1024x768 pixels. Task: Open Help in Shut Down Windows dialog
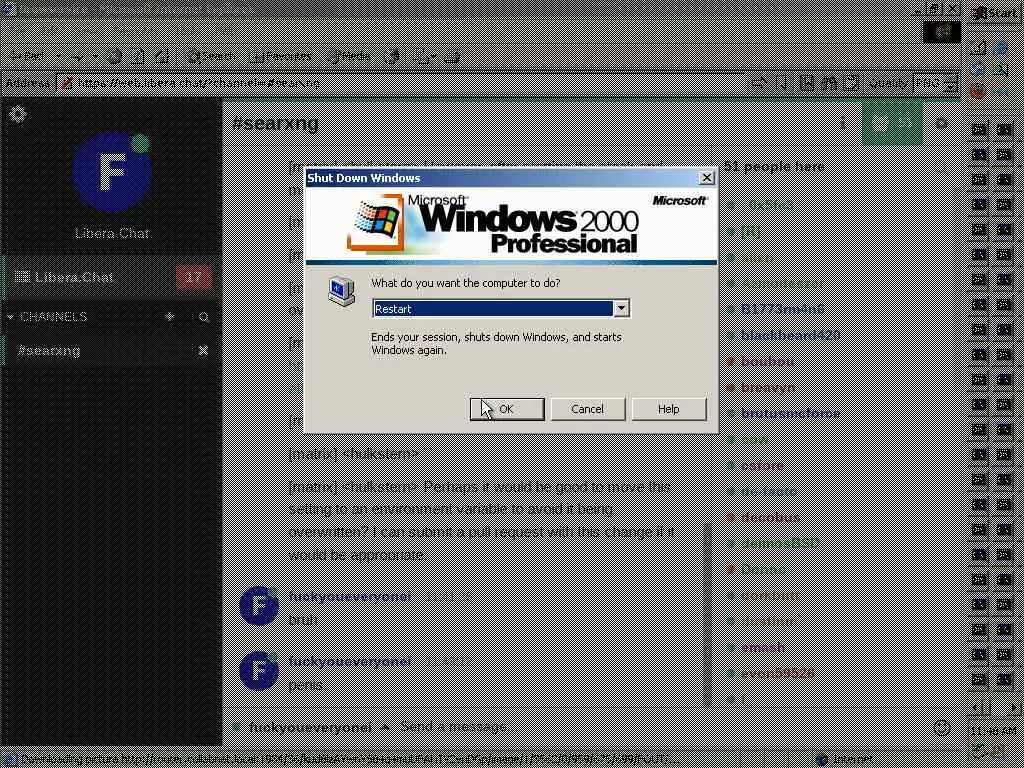click(x=669, y=409)
